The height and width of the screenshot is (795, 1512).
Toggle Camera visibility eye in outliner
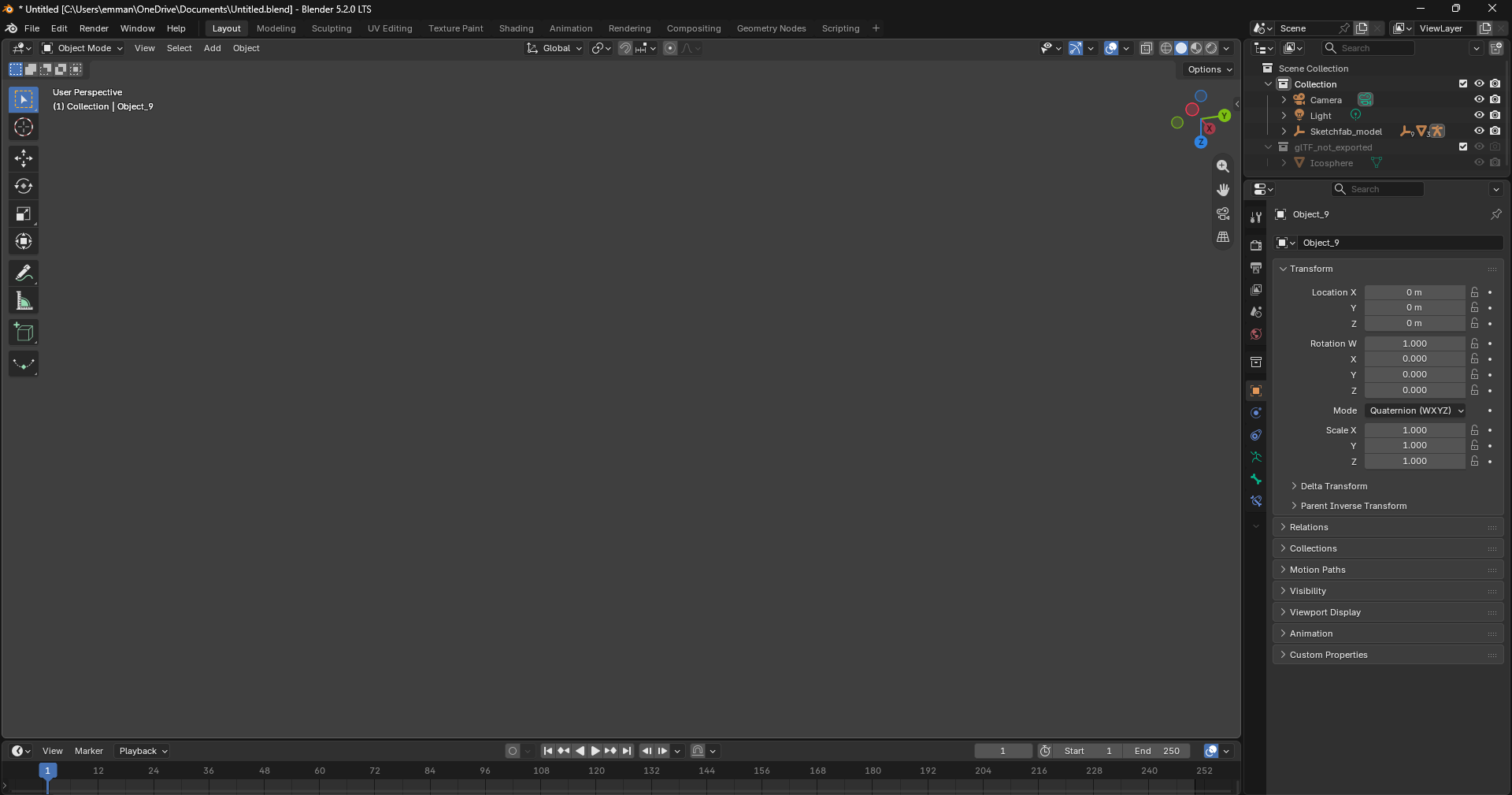1479,99
